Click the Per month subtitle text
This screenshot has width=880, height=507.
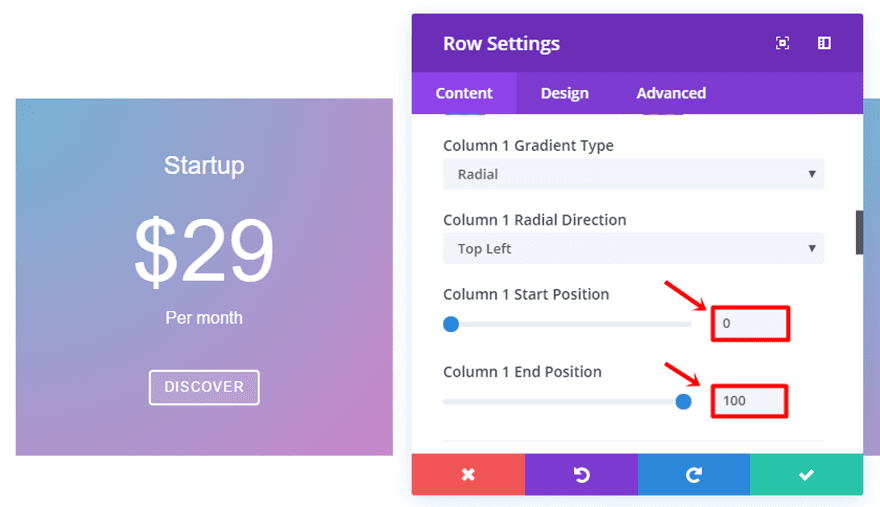(204, 318)
